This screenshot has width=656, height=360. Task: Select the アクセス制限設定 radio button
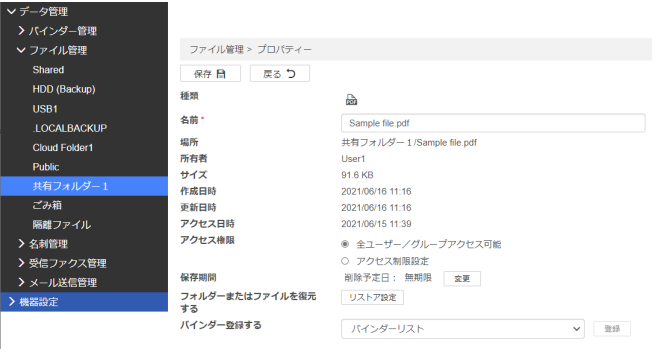[x=345, y=261]
